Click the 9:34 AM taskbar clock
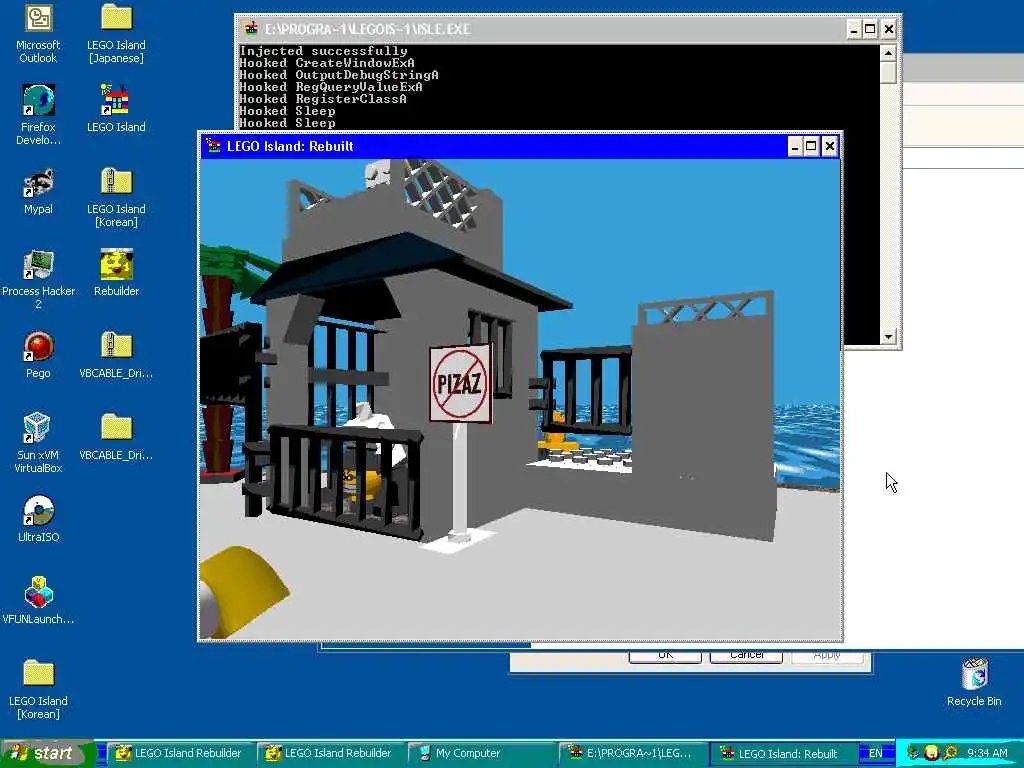 coord(987,753)
